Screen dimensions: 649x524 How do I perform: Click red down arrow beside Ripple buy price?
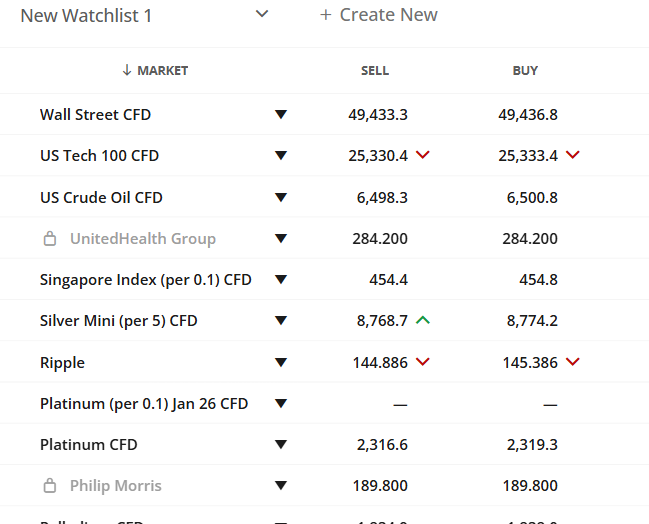(x=573, y=362)
